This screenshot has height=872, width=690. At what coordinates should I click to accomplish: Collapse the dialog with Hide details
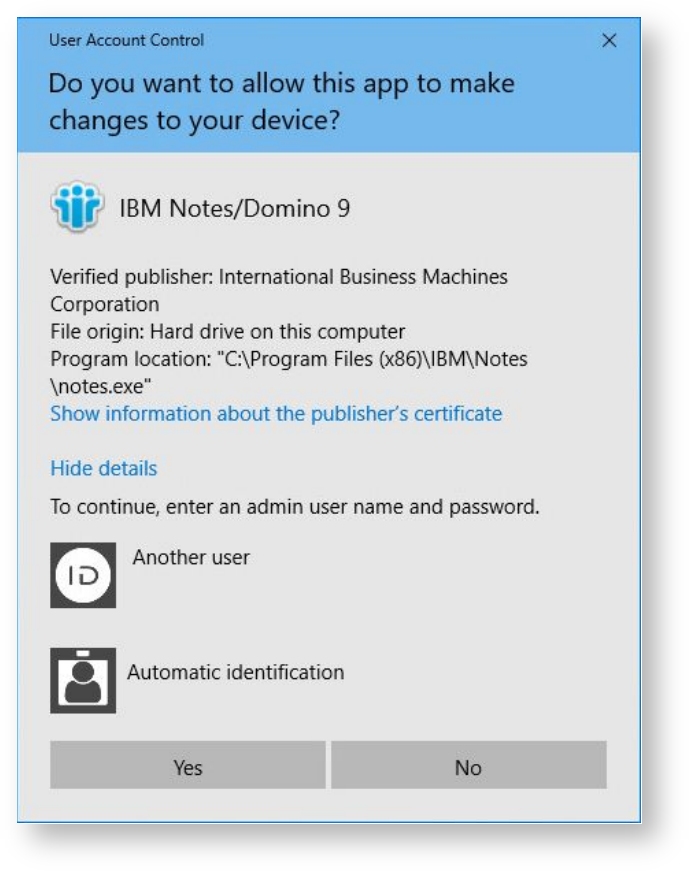point(104,468)
